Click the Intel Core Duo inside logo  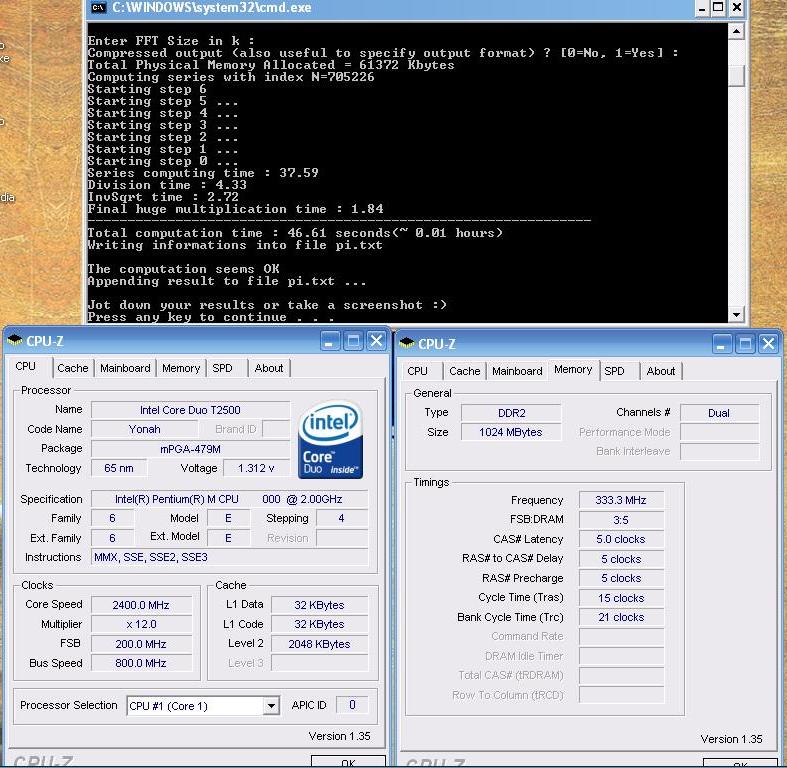[x=330, y=439]
